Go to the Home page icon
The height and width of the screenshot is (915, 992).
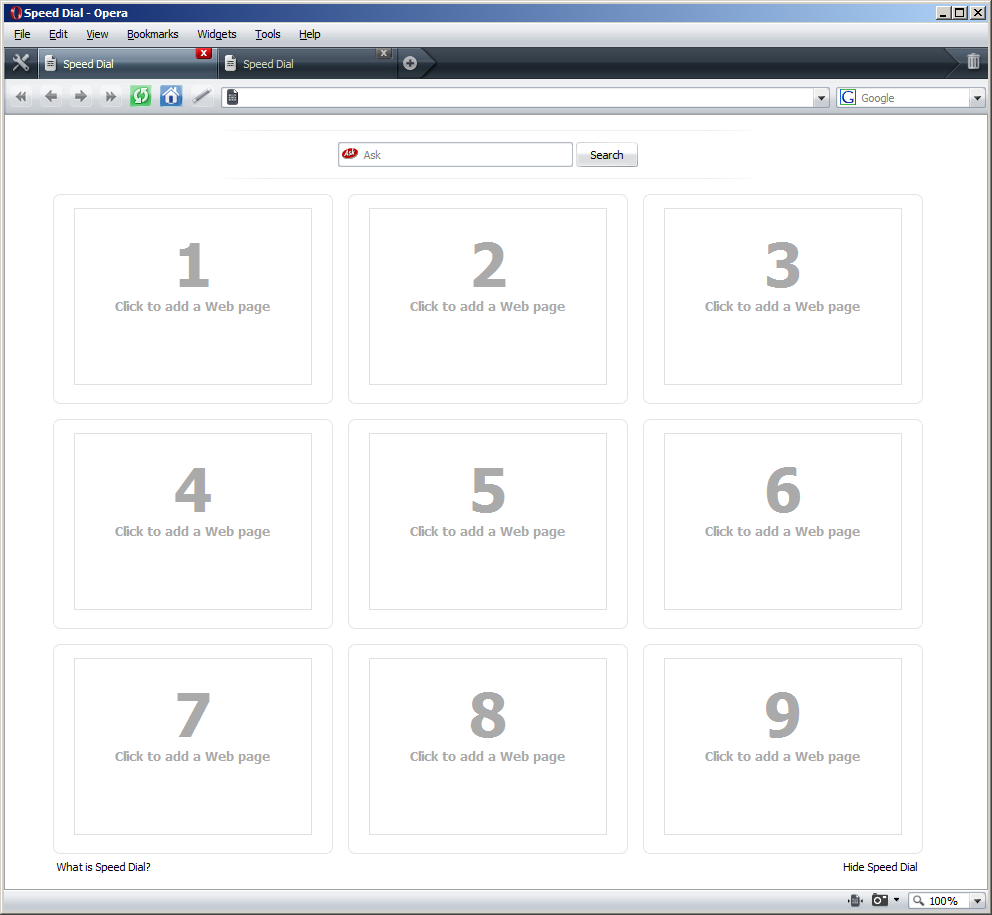(171, 97)
